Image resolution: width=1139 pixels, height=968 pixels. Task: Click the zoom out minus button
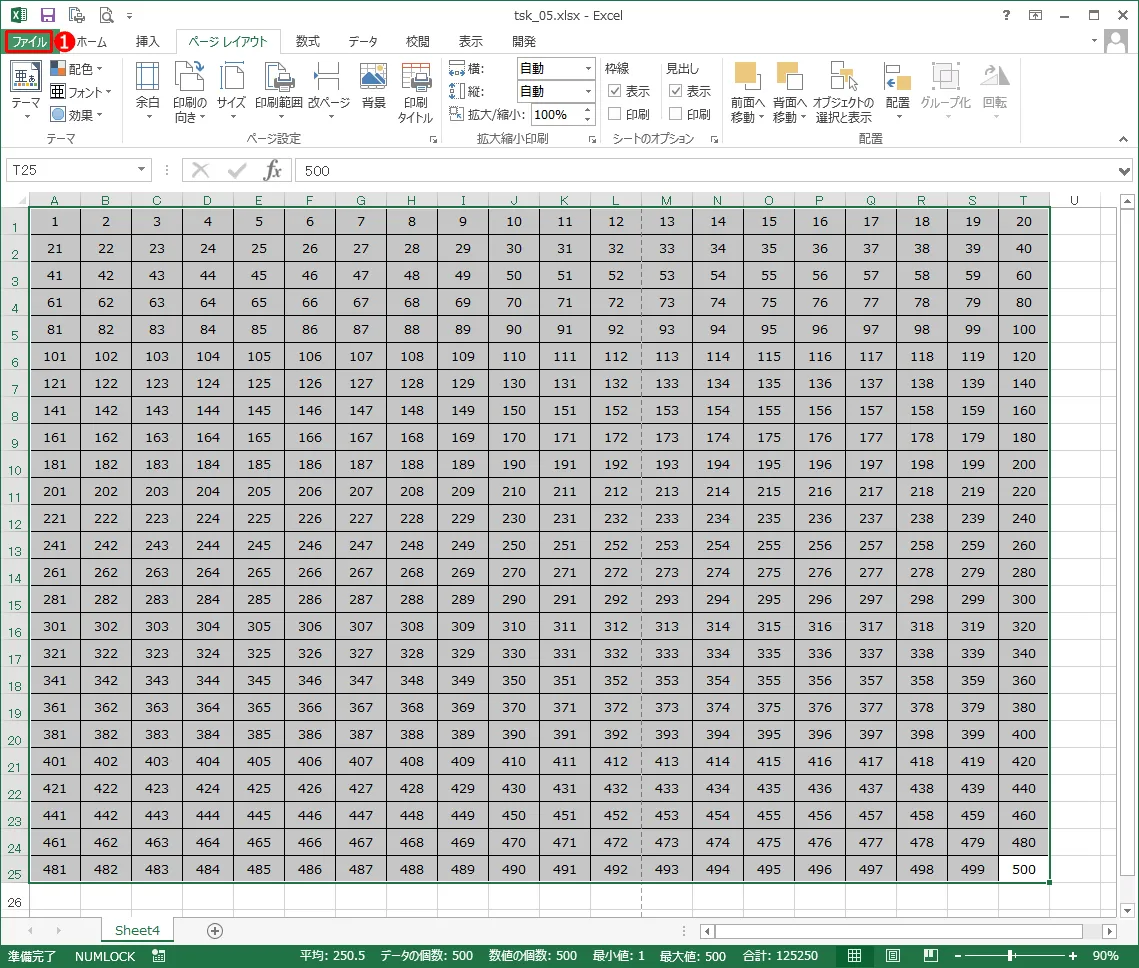(958, 956)
